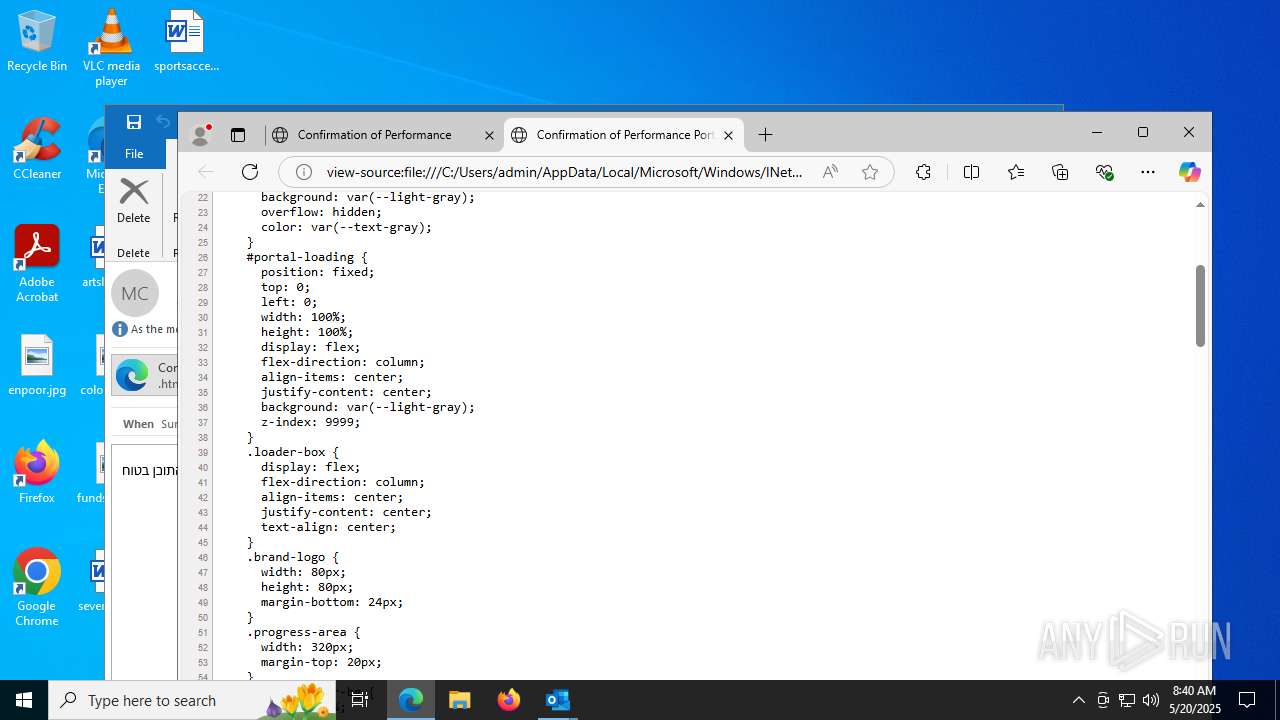The image size is (1280, 720).
Task: Open the Favorites list icon
Action: (x=1016, y=172)
